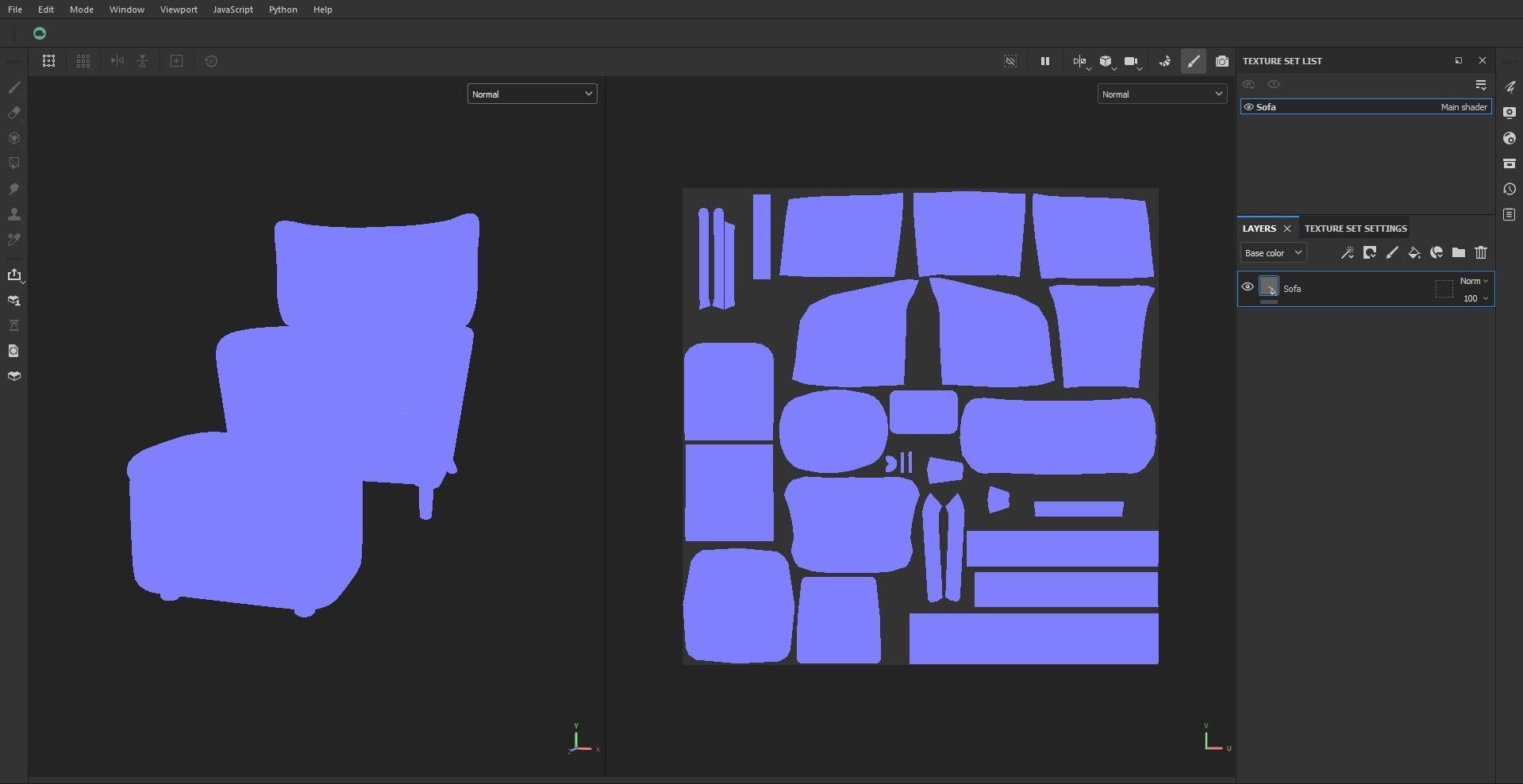Open the left viewport Normal channel dropdown
1523x784 pixels.
pyautogui.click(x=532, y=94)
